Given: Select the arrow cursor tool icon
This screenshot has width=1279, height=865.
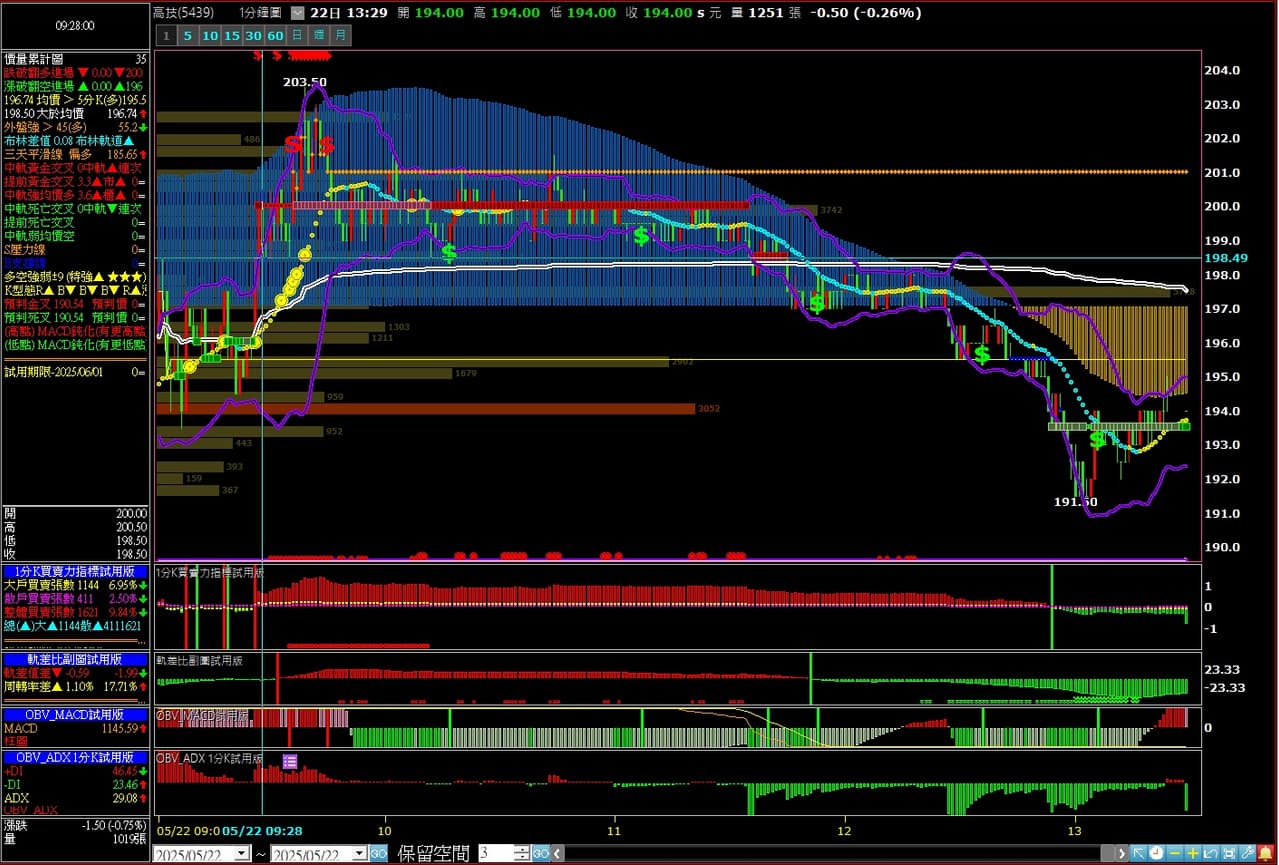Looking at the screenshot, I should [1139, 853].
